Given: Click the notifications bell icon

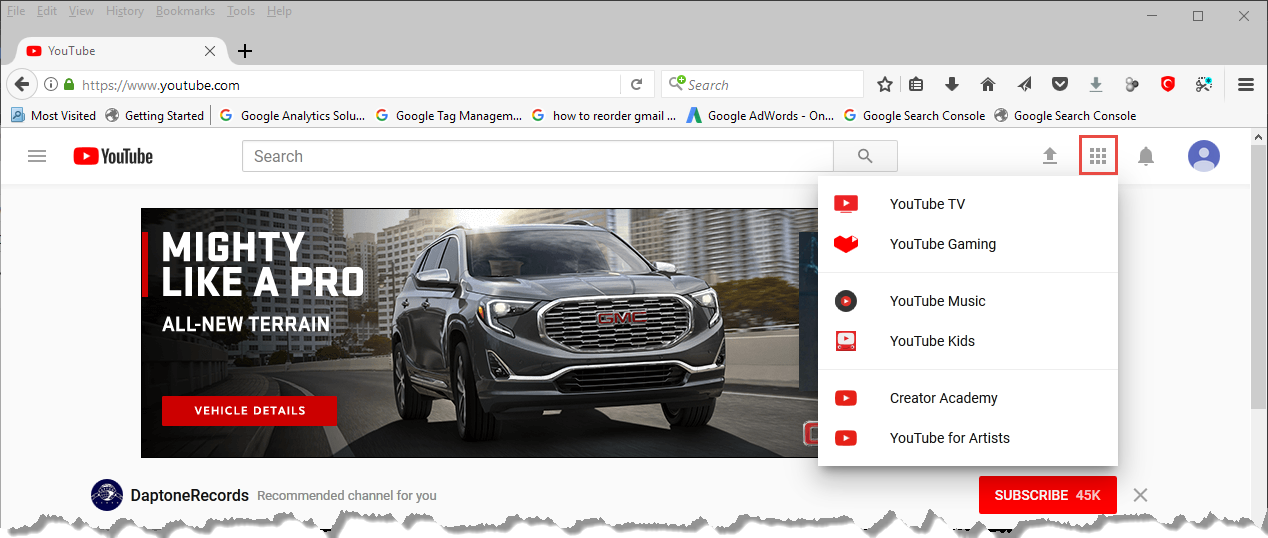Looking at the screenshot, I should coord(1146,156).
